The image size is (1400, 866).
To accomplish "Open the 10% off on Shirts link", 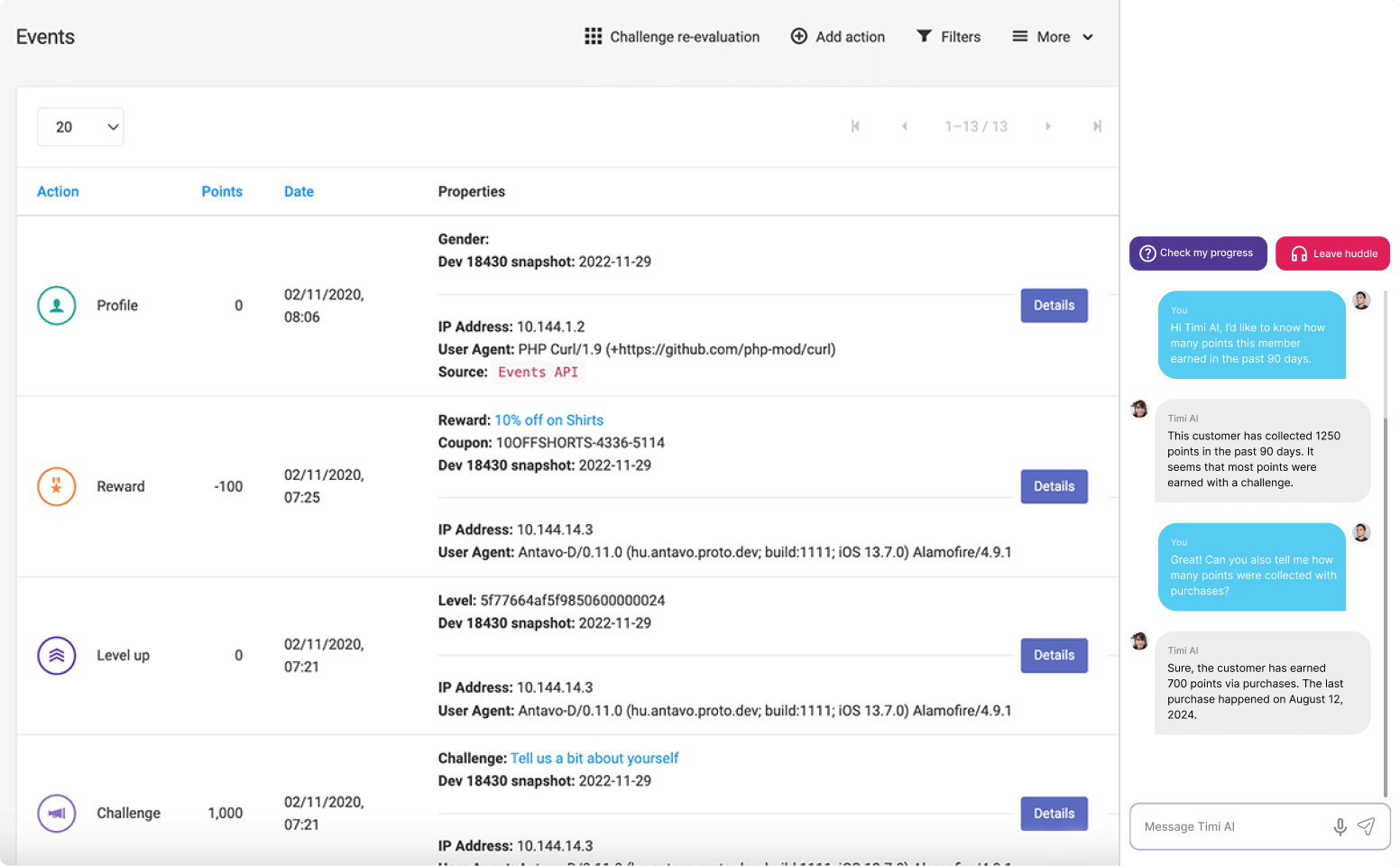I will click(x=548, y=420).
